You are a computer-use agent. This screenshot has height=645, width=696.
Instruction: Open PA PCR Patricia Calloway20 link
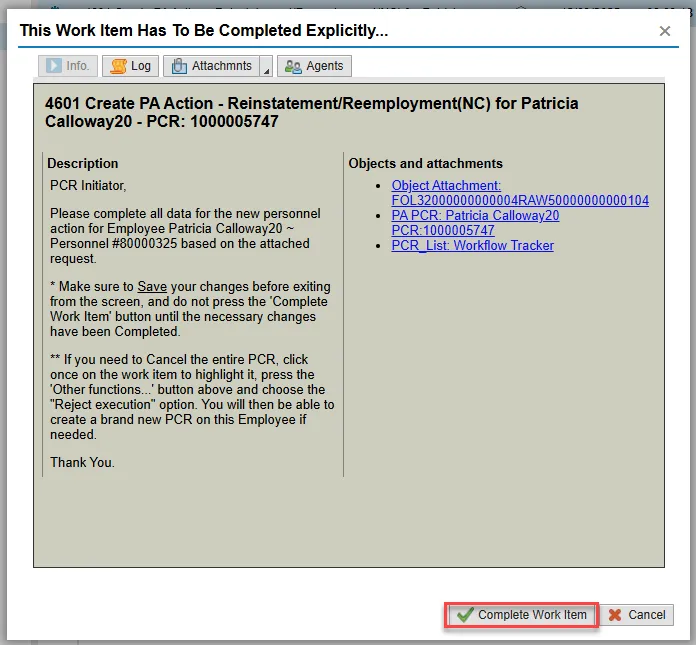click(x=475, y=223)
